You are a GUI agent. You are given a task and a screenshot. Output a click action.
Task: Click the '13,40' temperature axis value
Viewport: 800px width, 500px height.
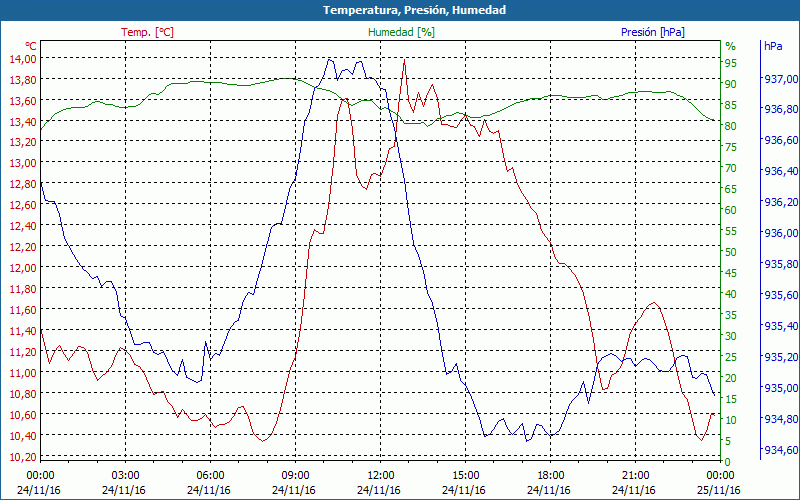pos(23,121)
